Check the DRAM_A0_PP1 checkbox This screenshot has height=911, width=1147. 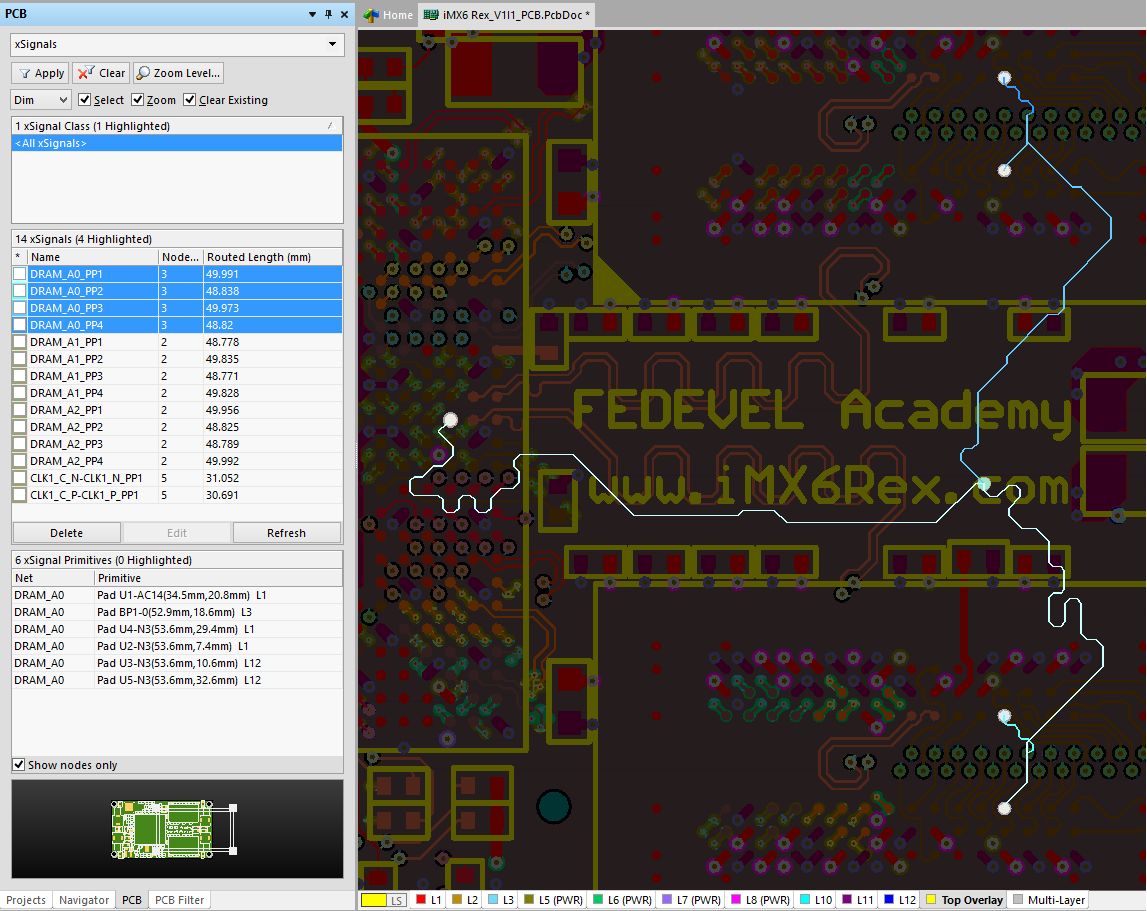(20, 274)
